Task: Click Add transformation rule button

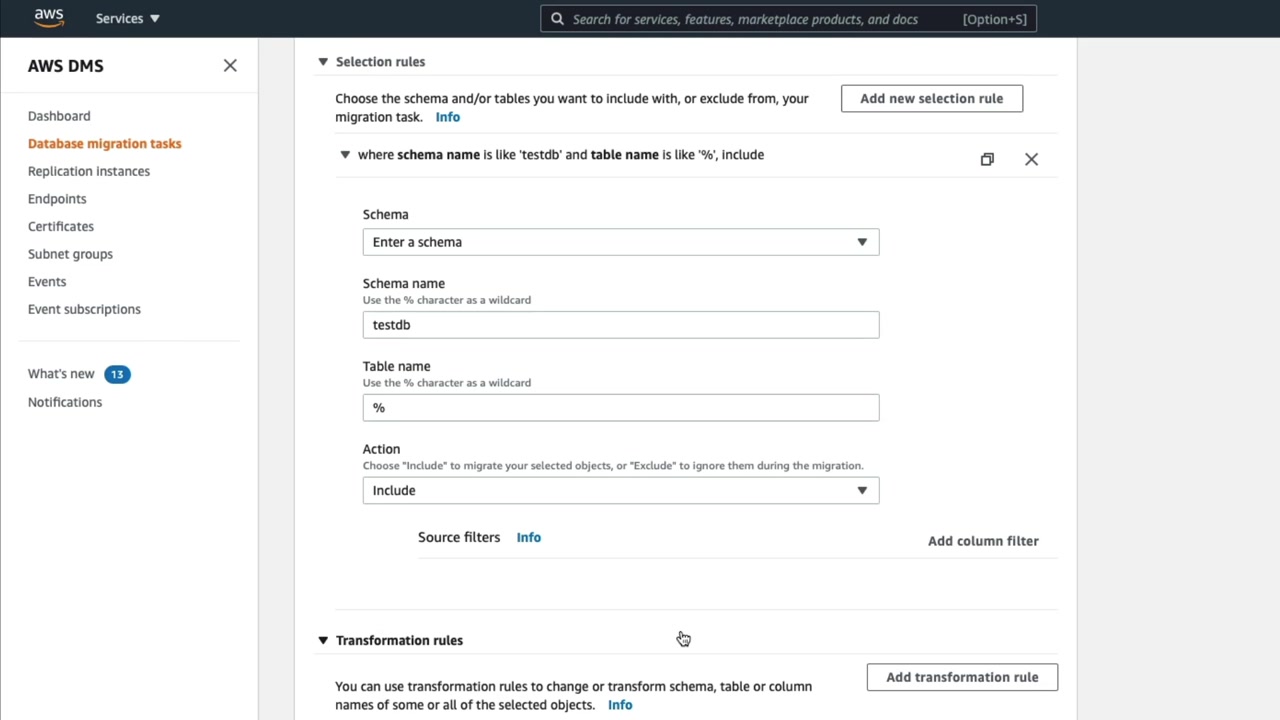Action: click(962, 677)
